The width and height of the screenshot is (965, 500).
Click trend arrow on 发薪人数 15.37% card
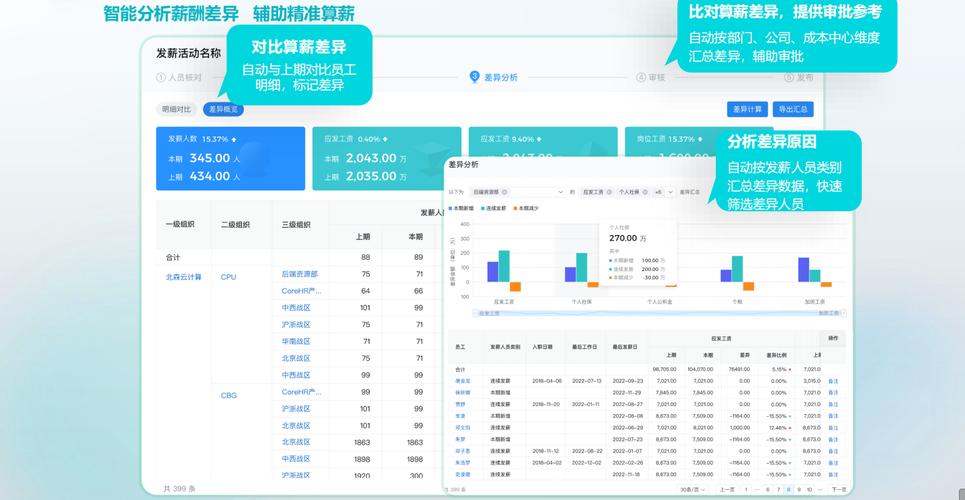pyautogui.click(x=234, y=139)
